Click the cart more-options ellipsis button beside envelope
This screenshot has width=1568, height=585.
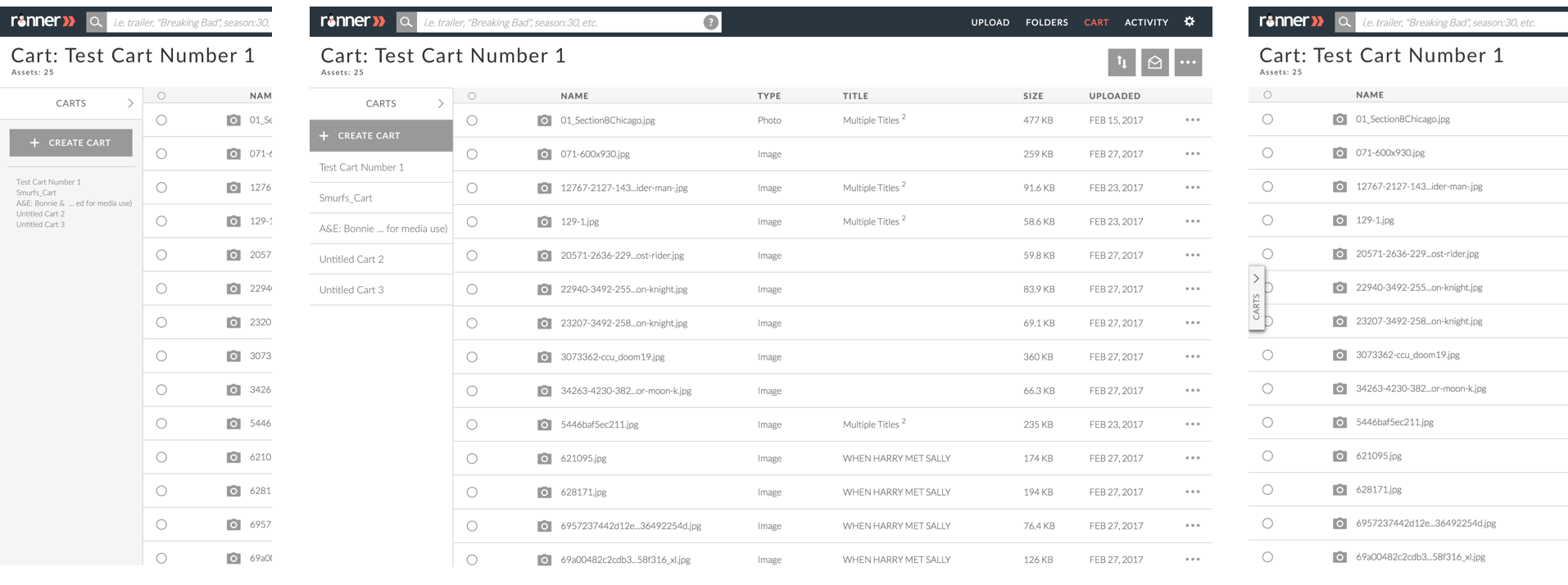tap(1188, 62)
